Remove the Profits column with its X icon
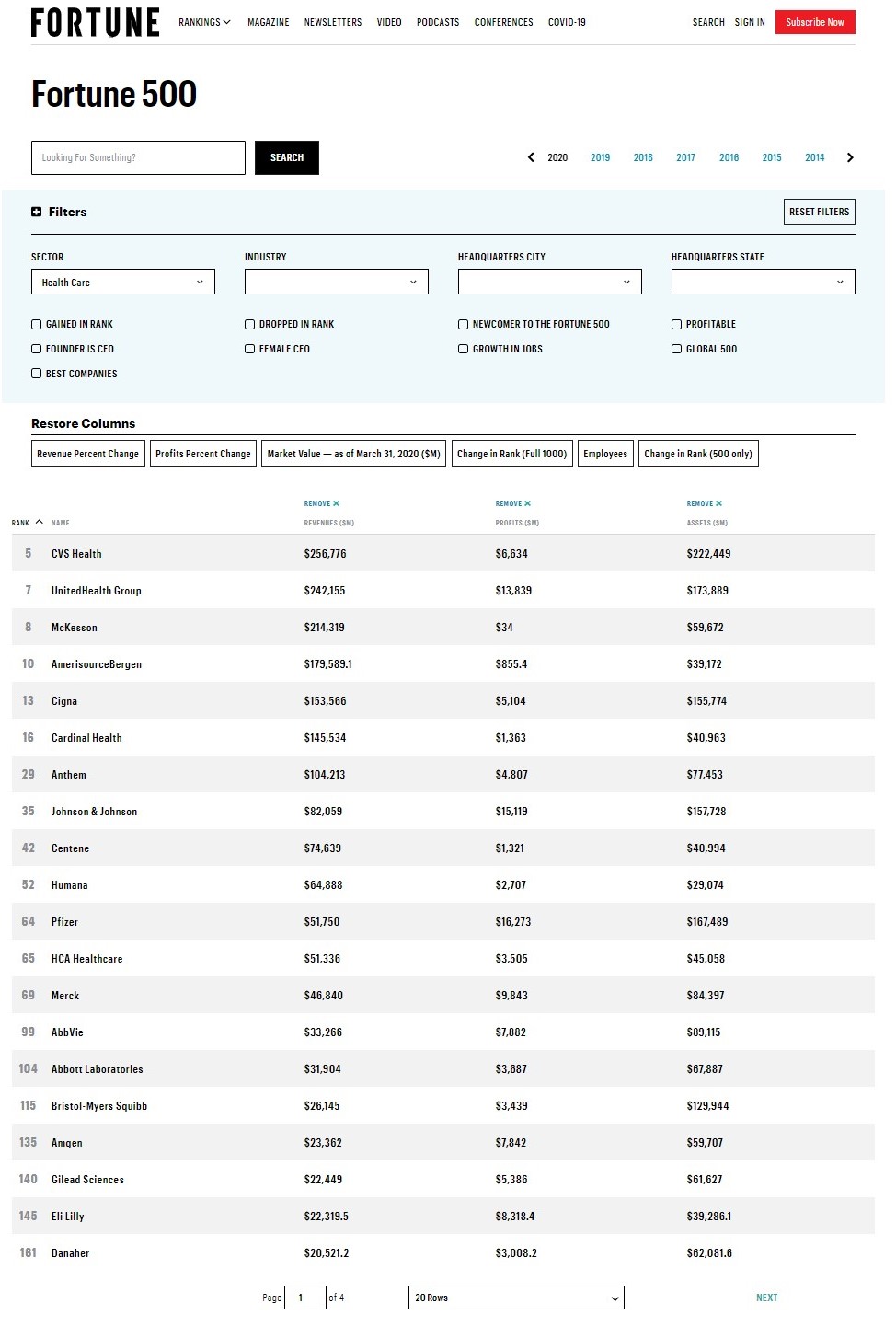The height and width of the screenshot is (1338, 896). pyautogui.click(x=526, y=503)
